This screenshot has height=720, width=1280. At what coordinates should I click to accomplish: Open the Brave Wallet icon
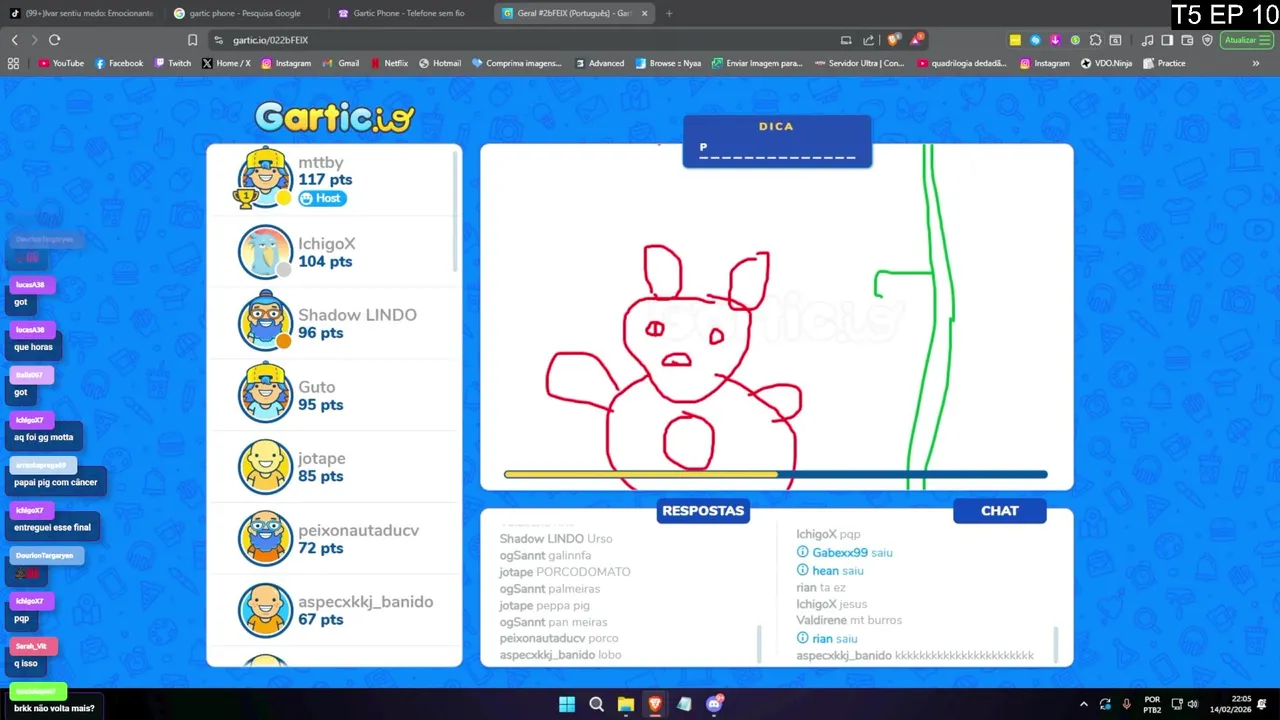pos(1187,40)
